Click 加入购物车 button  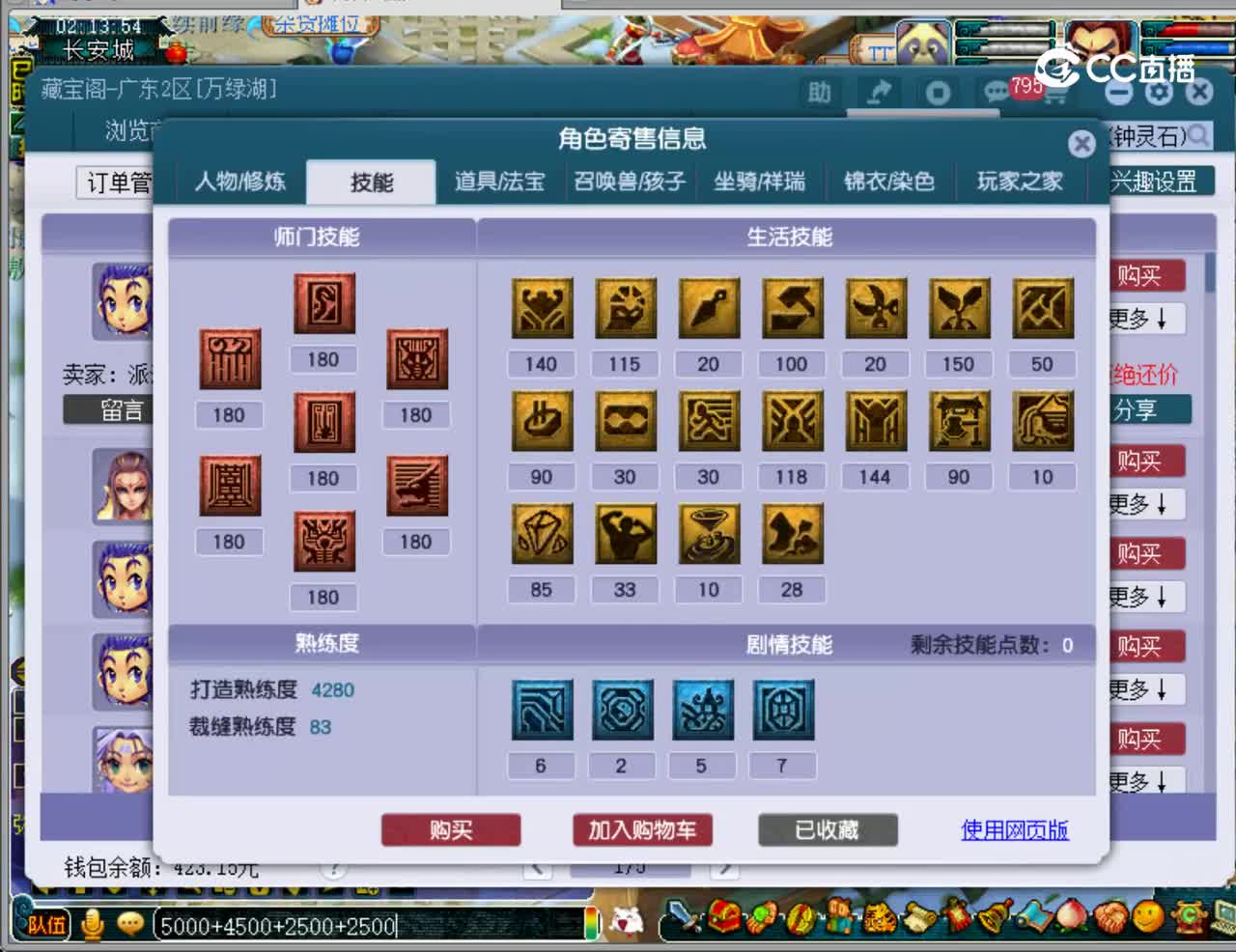[x=642, y=830]
